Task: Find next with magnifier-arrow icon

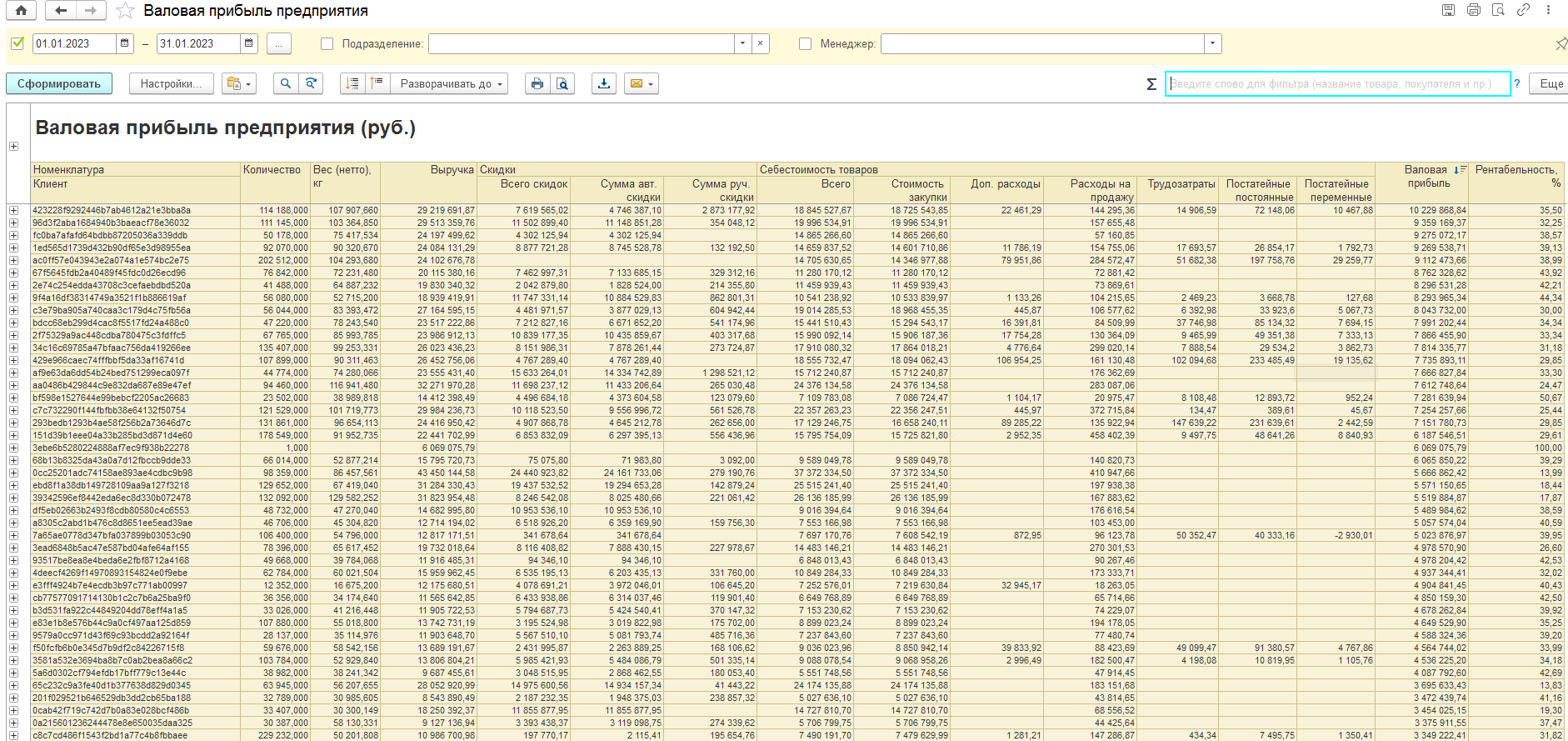Action: 311,83
